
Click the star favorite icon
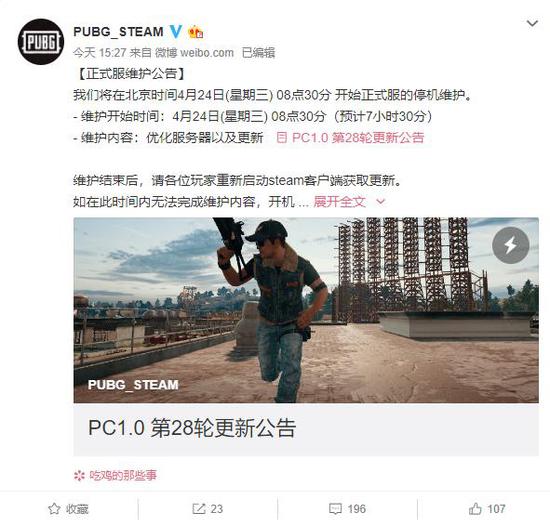click(x=54, y=509)
